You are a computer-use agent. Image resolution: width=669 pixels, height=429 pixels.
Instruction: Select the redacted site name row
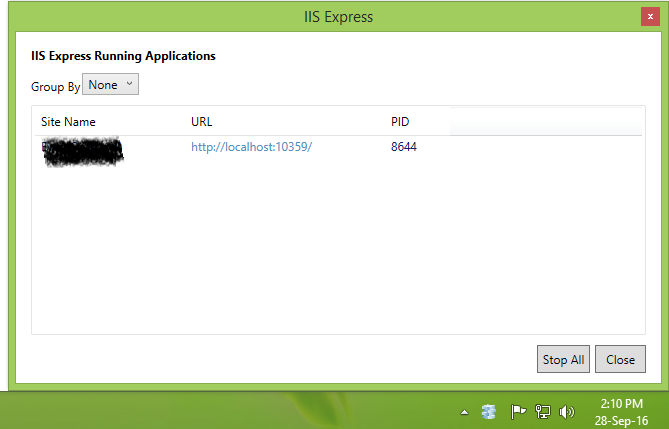click(83, 152)
